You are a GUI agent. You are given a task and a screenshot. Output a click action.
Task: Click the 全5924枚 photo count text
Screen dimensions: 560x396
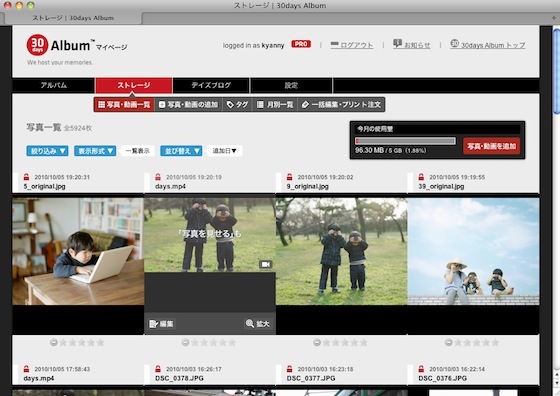78,128
